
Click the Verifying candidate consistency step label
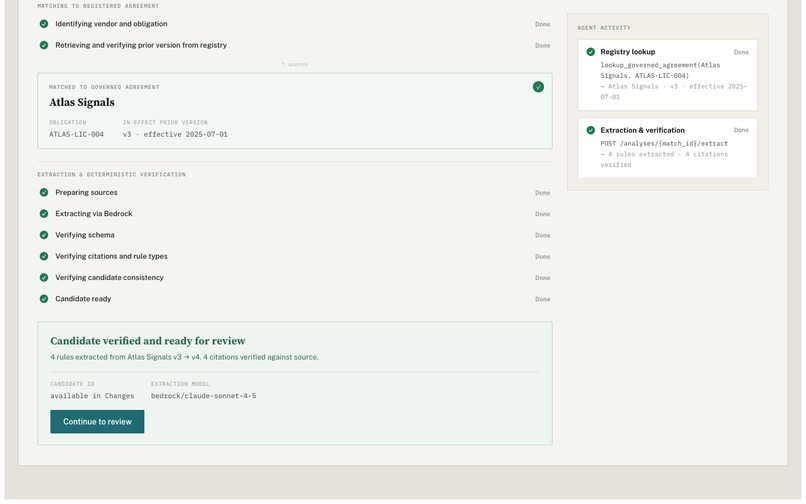109,277
